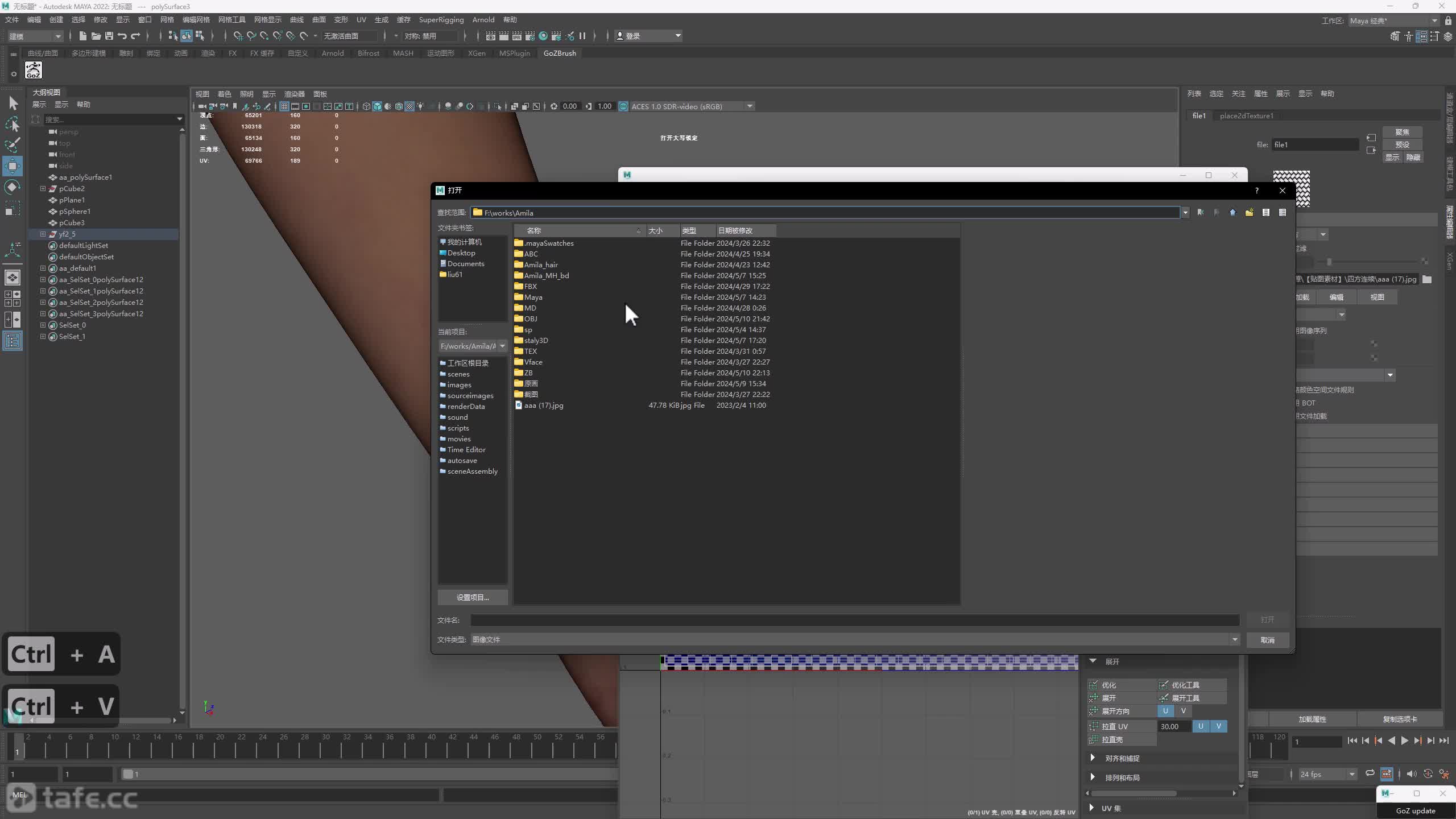1456x819 pixels.
Task: Click the Redo arrow icon
Action: (x=135, y=36)
